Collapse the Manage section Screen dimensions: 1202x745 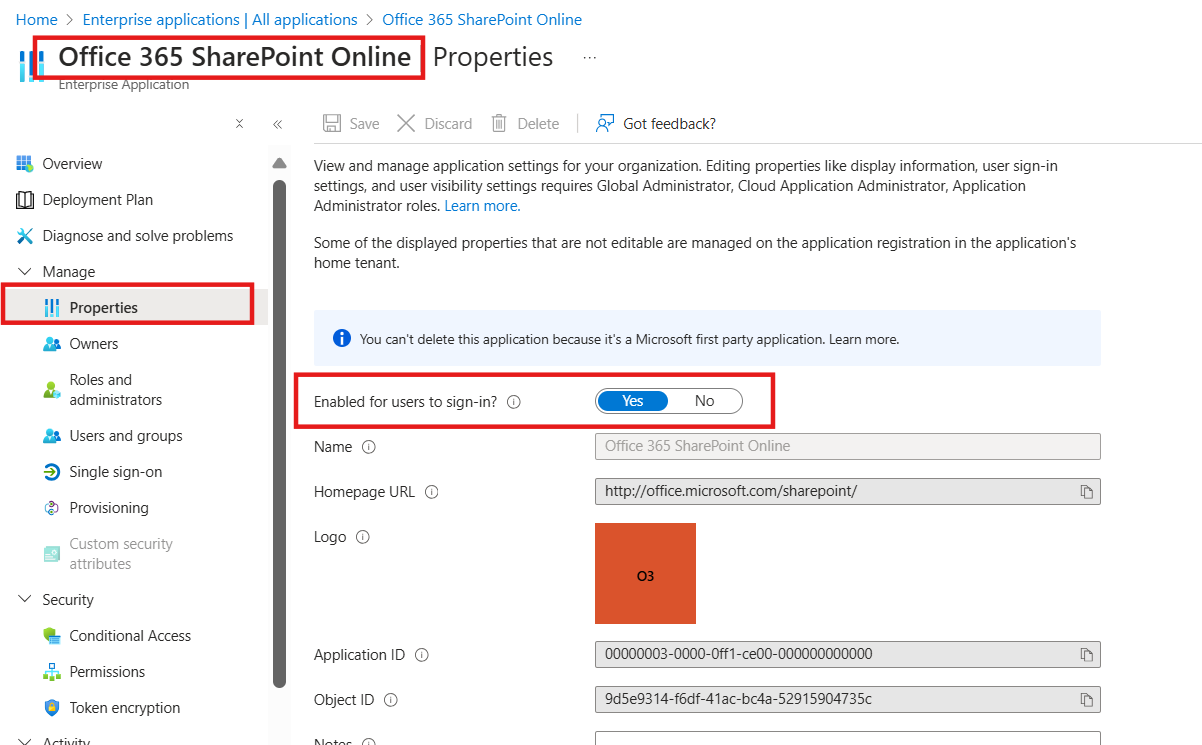tap(25, 272)
